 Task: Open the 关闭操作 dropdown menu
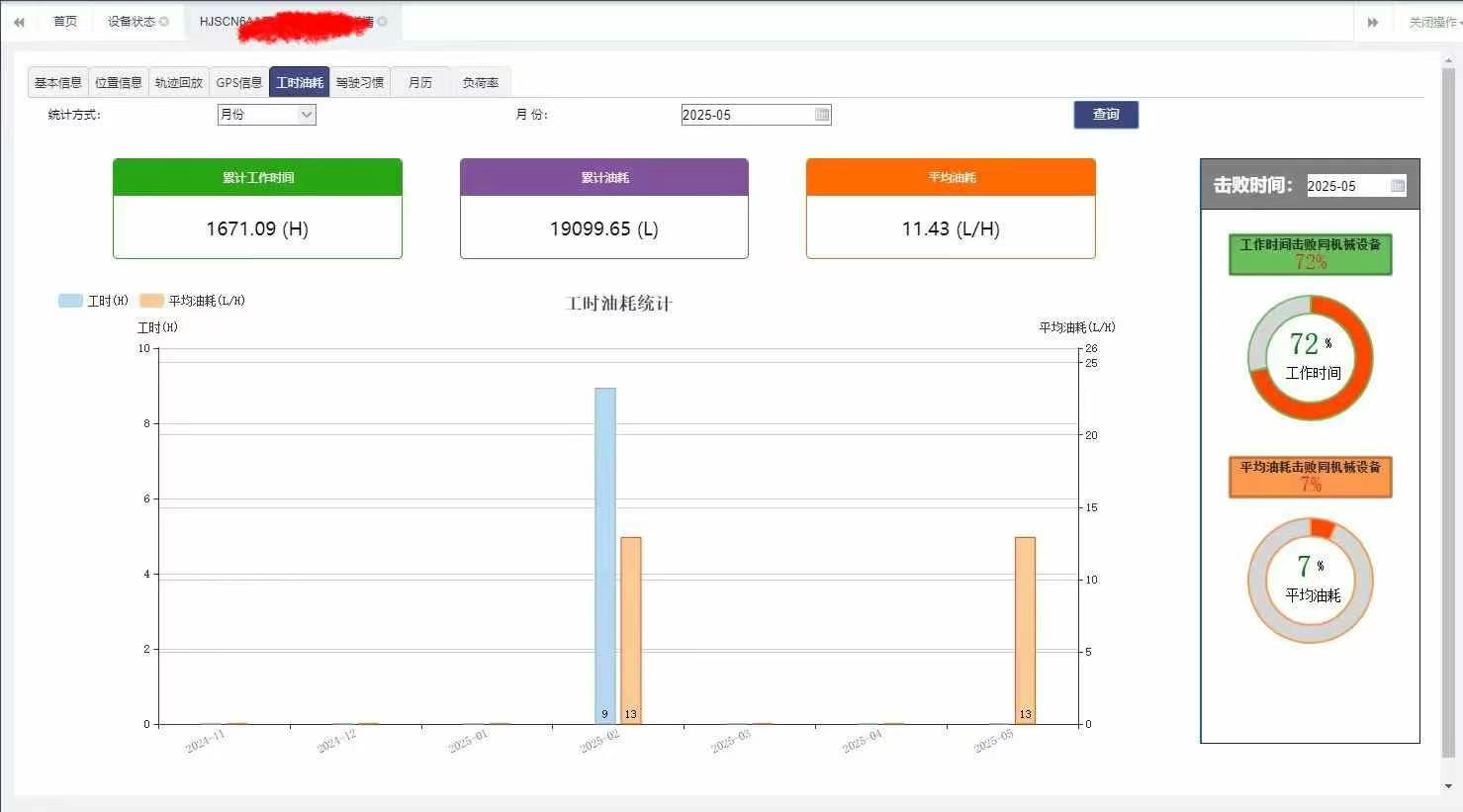[1432, 22]
